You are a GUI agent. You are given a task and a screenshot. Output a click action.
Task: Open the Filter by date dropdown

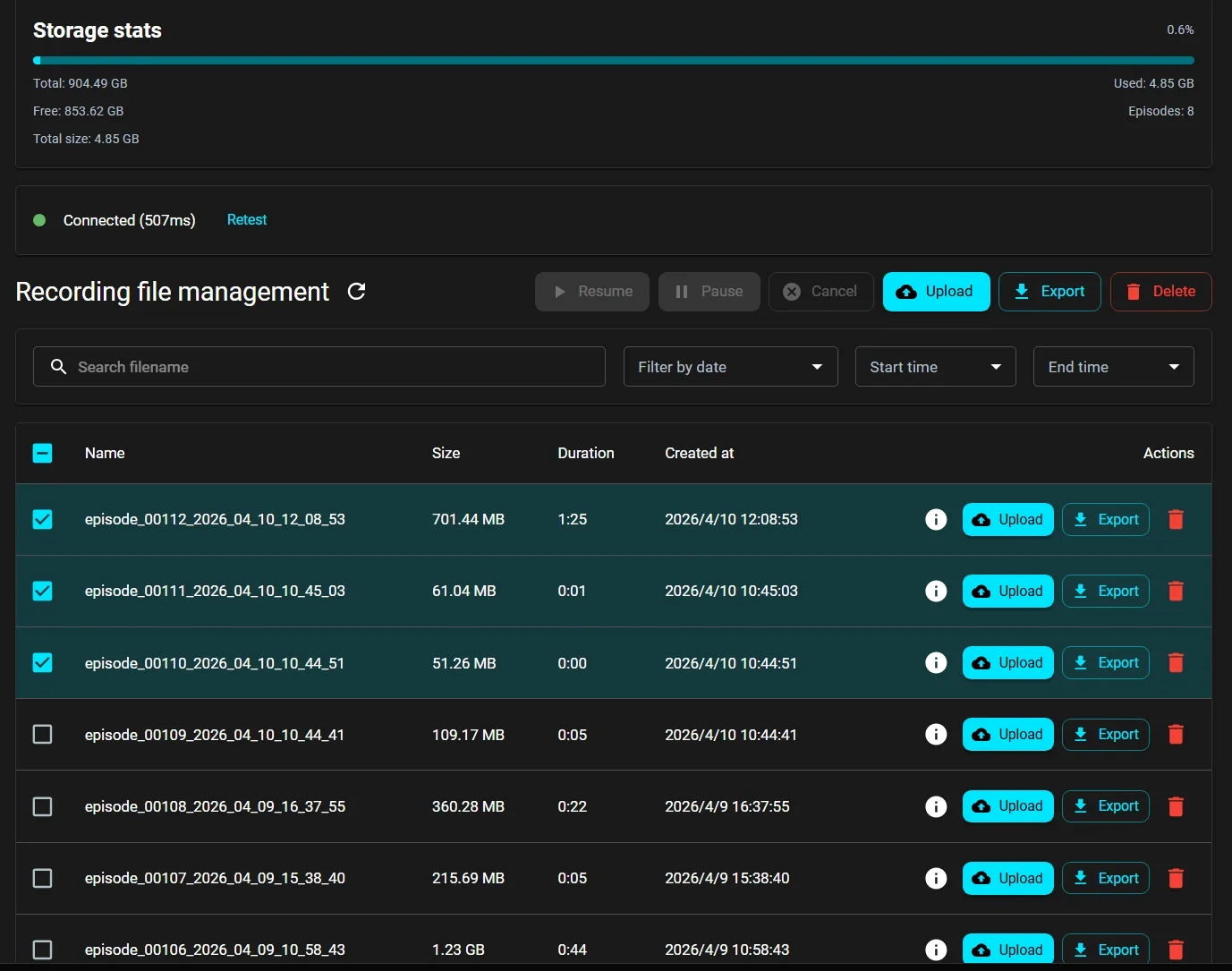tap(730, 367)
